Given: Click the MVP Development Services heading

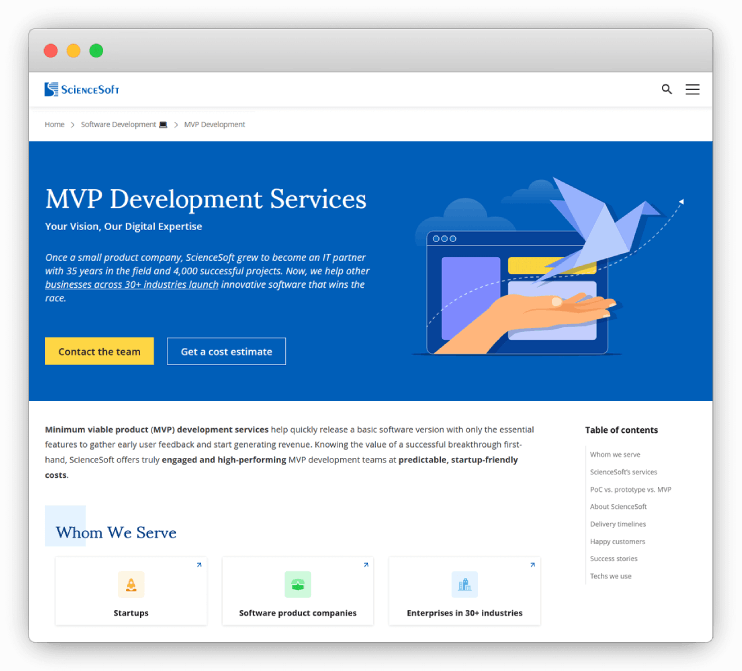Looking at the screenshot, I should 206,199.
